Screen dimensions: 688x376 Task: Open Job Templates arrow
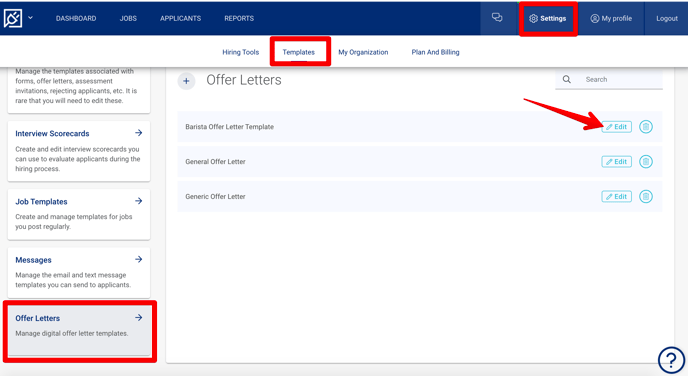(x=139, y=201)
